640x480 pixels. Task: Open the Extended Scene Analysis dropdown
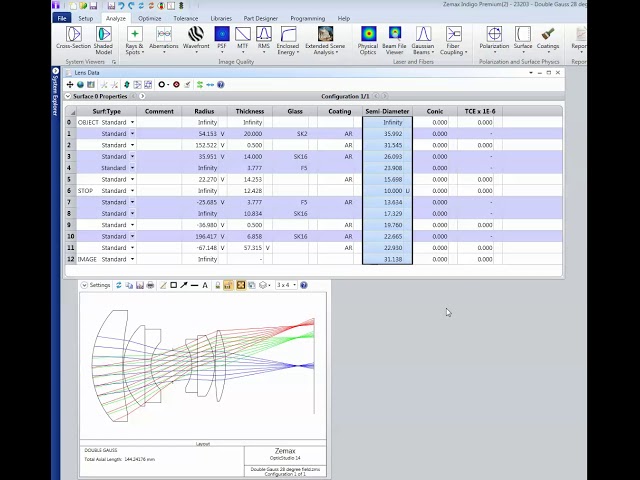point(325,40)
